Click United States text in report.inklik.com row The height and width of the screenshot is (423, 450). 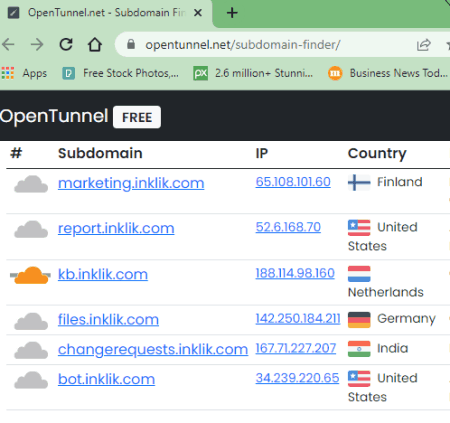click(x=383, y=237)
